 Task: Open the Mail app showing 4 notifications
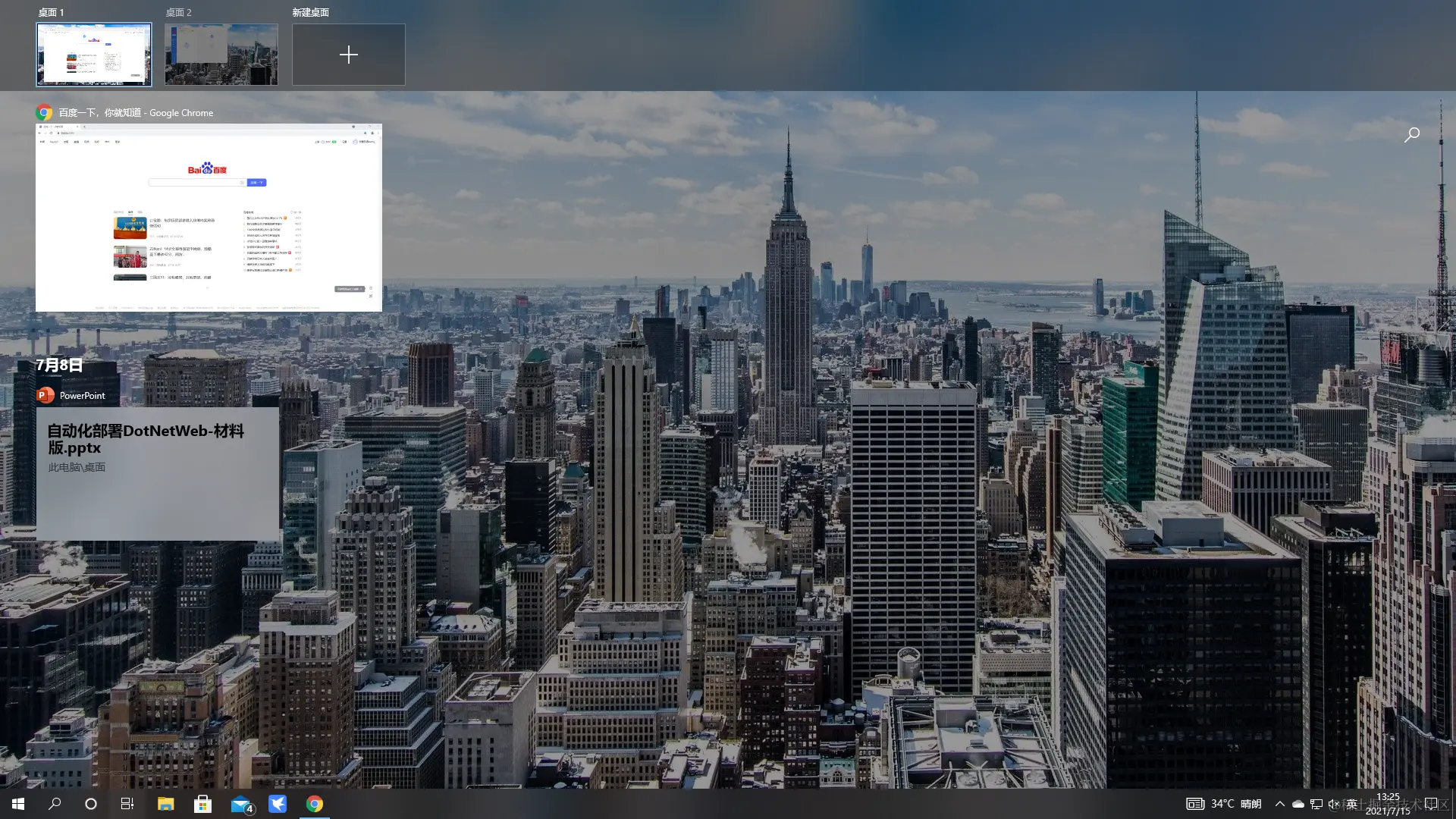click(x=240, y=803)
